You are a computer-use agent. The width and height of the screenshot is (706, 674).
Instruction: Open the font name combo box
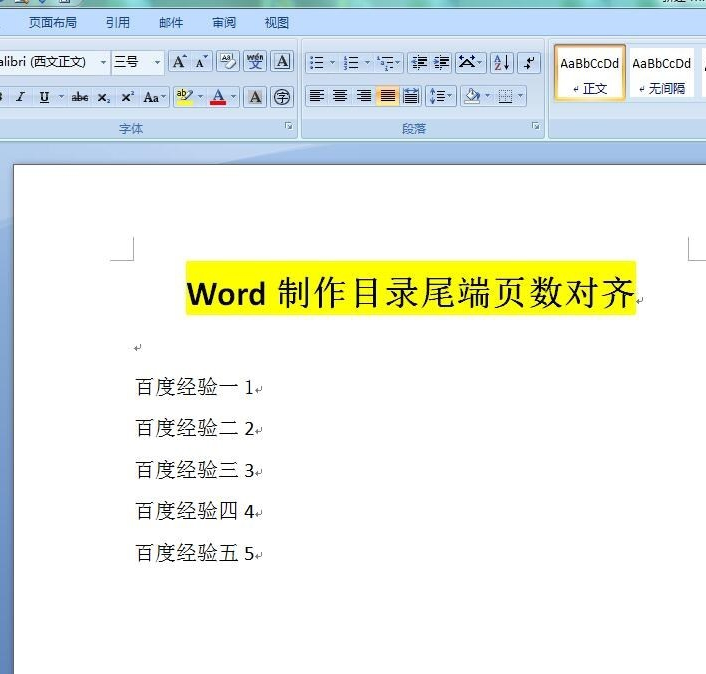click(x=54, y=62)
